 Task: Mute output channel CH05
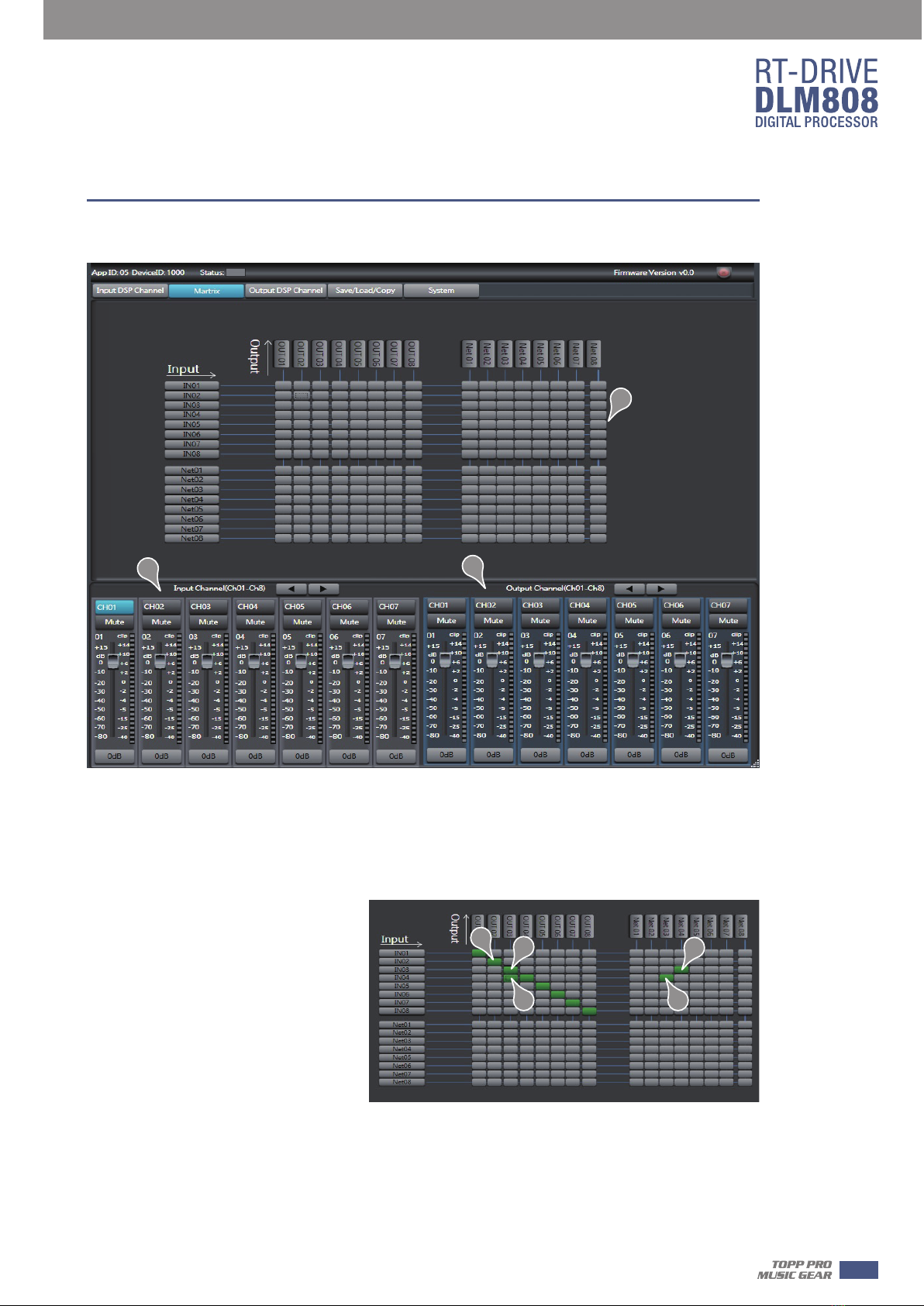634,620
